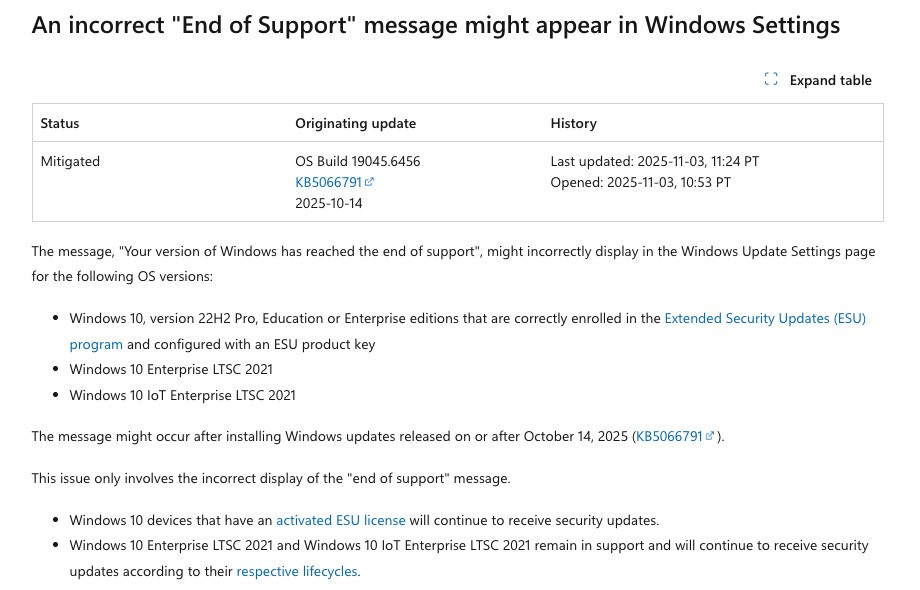Follow the "activated ESU license" link
Screen dimensions: 920x590
340,520
